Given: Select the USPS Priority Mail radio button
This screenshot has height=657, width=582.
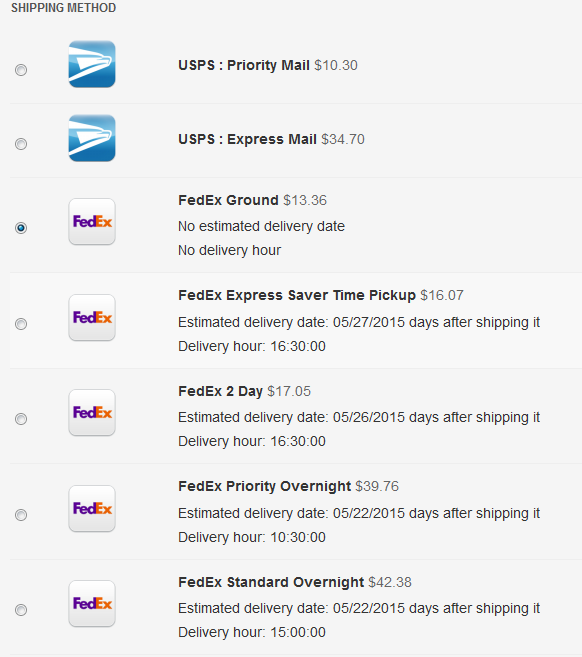Looking at the screenshot, I should [21, 70].
